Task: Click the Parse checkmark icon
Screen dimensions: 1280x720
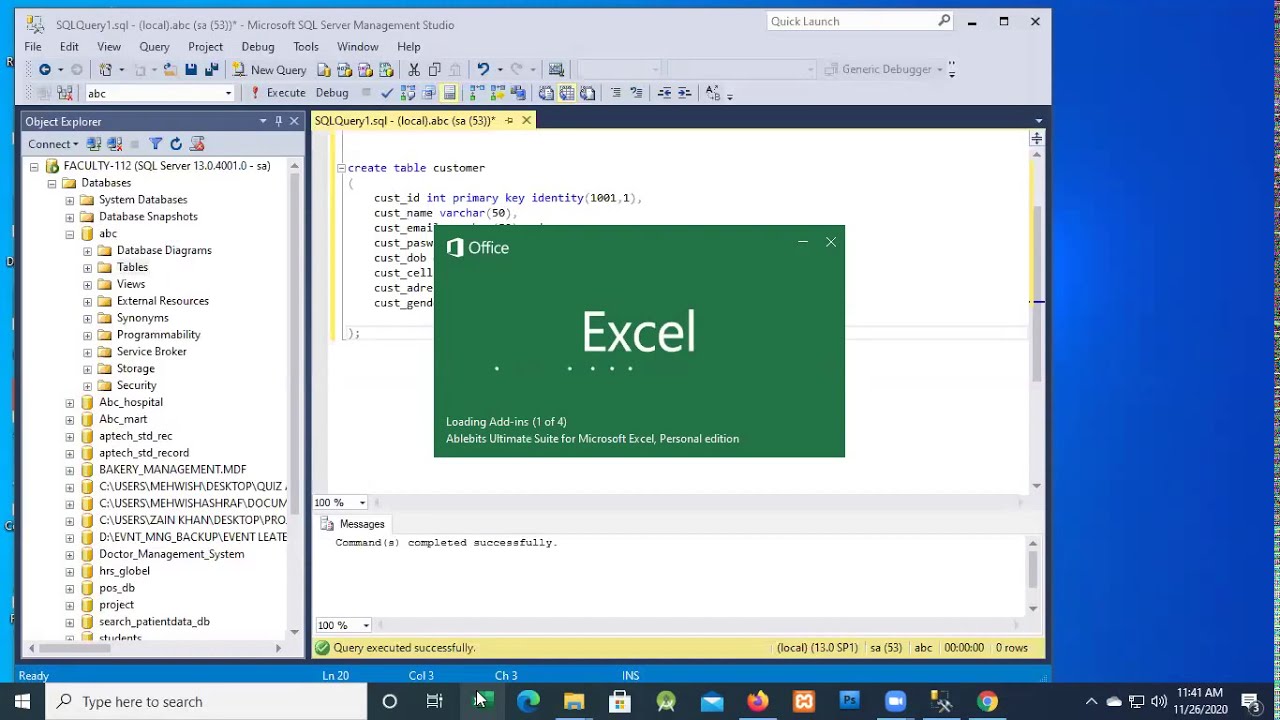Action: click(x=387, y=93)
